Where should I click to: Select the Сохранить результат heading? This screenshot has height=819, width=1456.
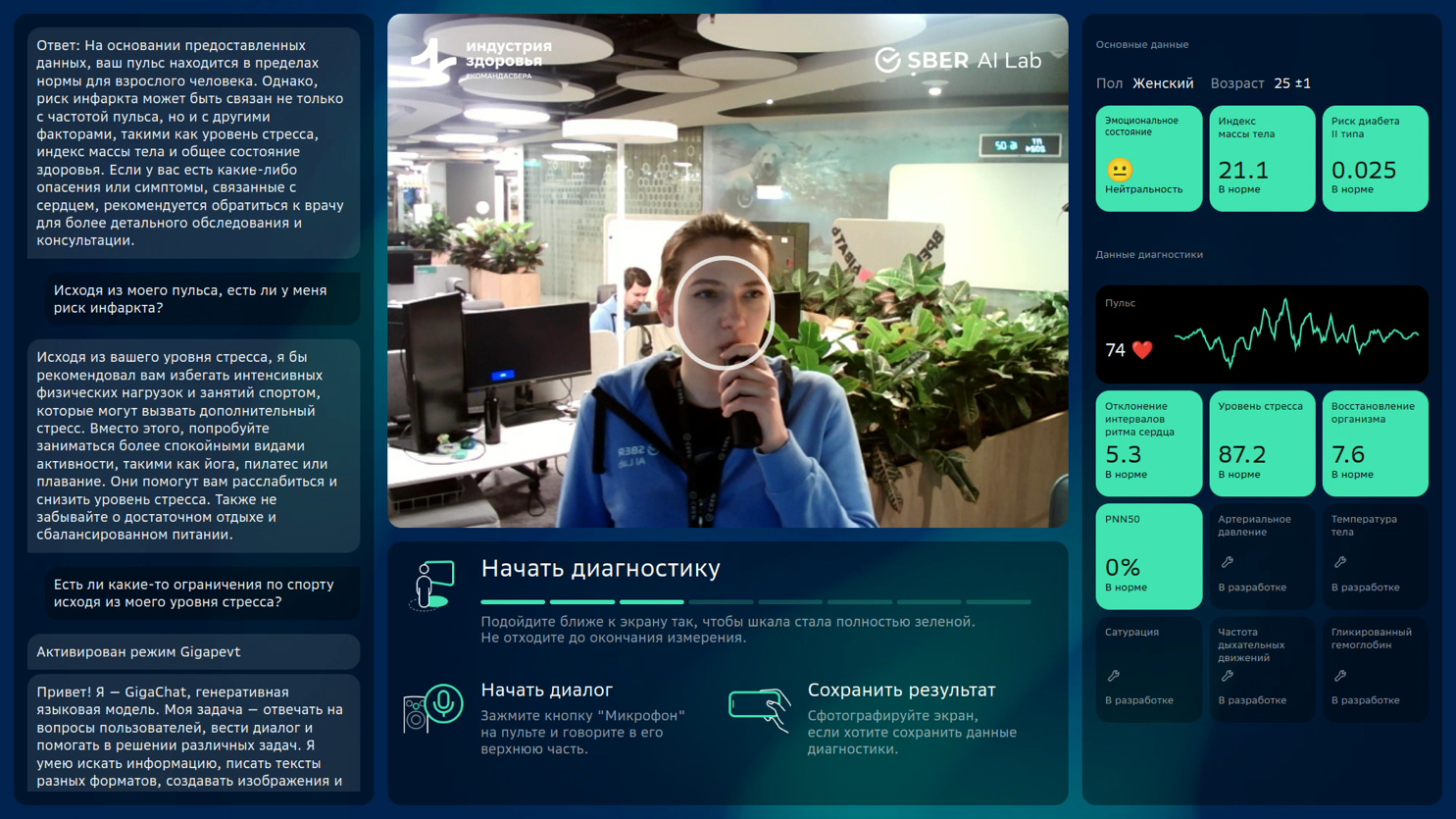click(901, 691)
